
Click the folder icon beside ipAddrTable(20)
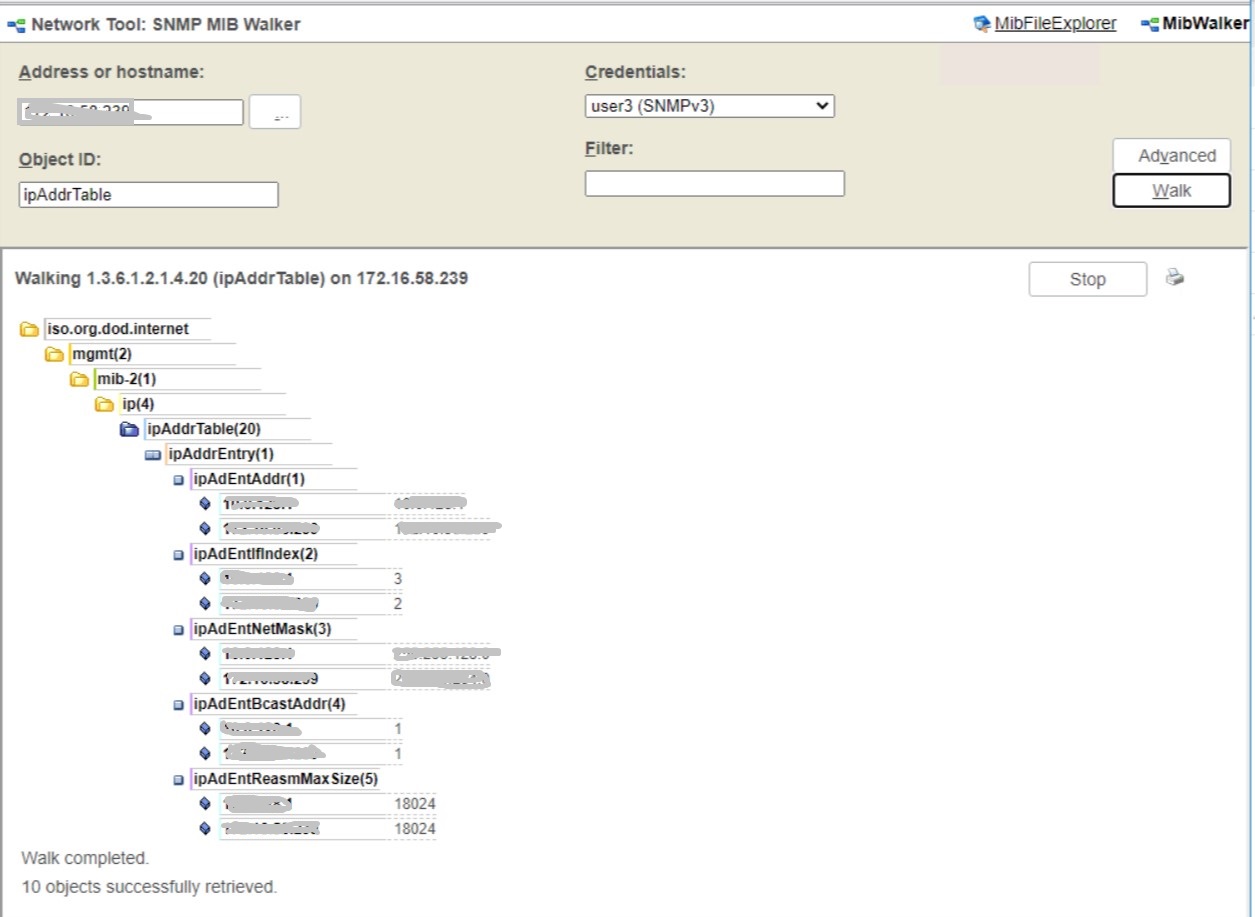[x=127, y=428]
